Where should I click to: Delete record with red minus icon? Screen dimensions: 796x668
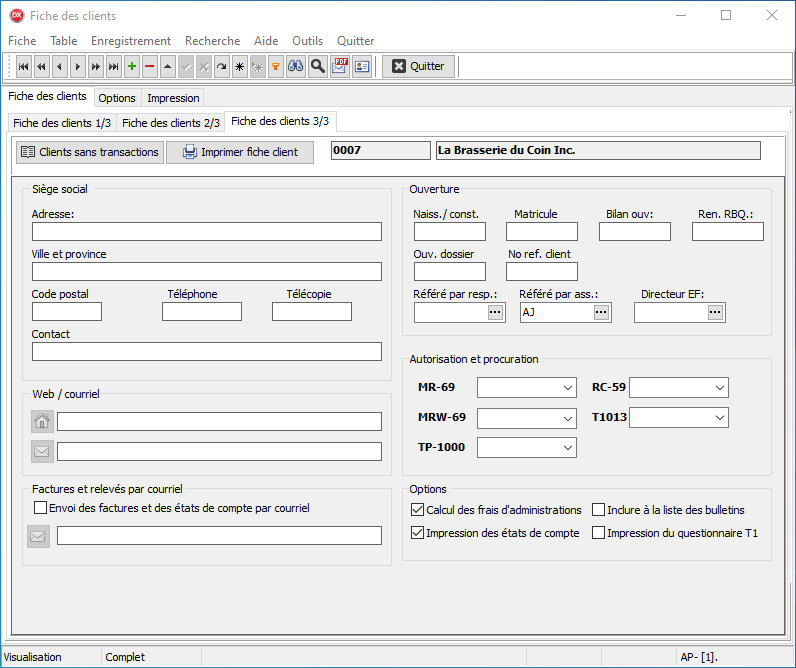150,66
